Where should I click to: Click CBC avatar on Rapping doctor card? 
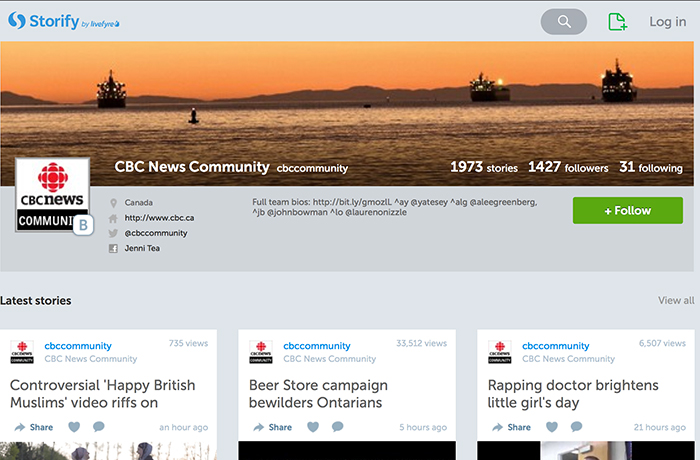(500, 352)
